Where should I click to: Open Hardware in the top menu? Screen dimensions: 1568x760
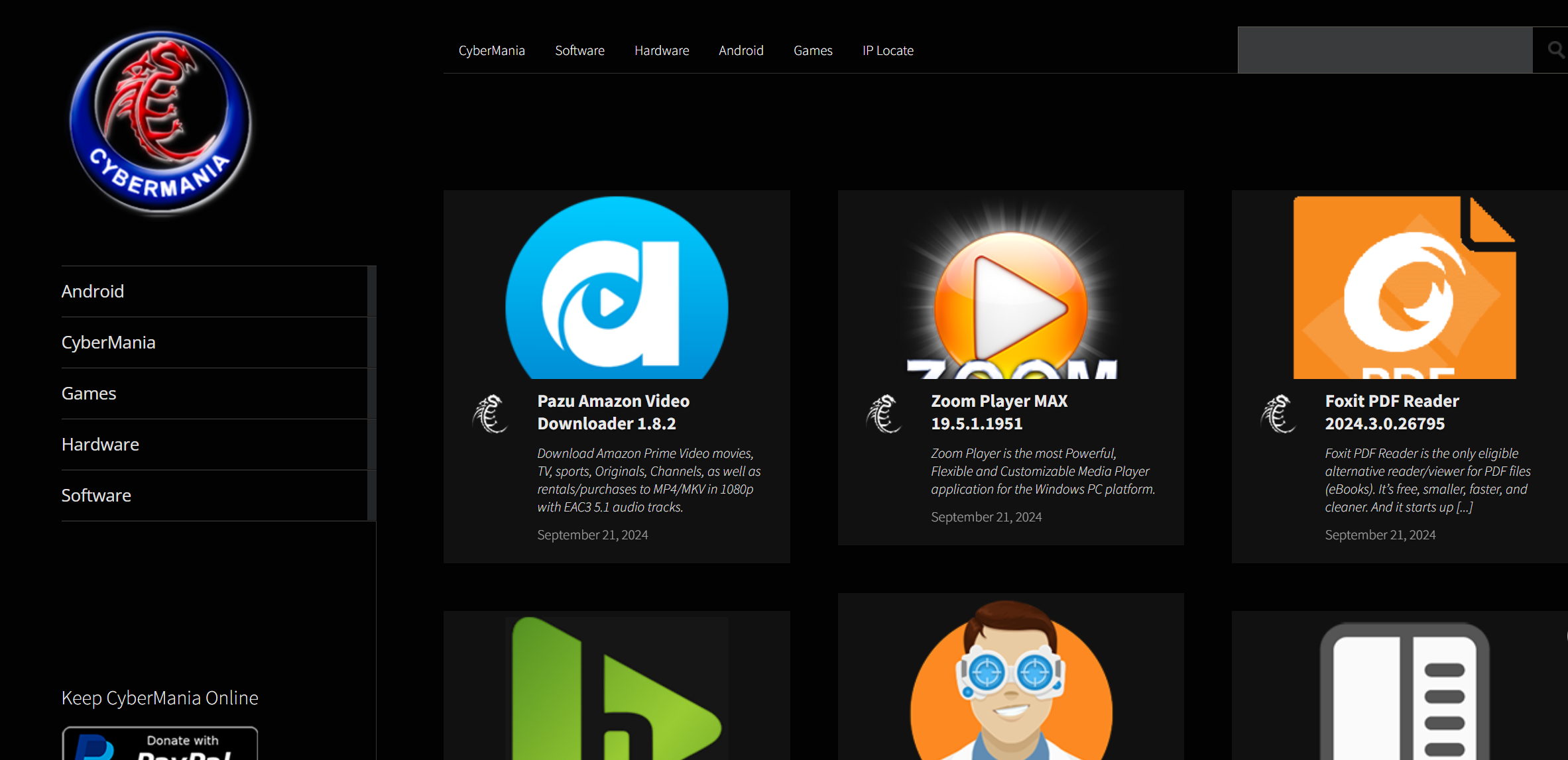[x=662, y=50]
